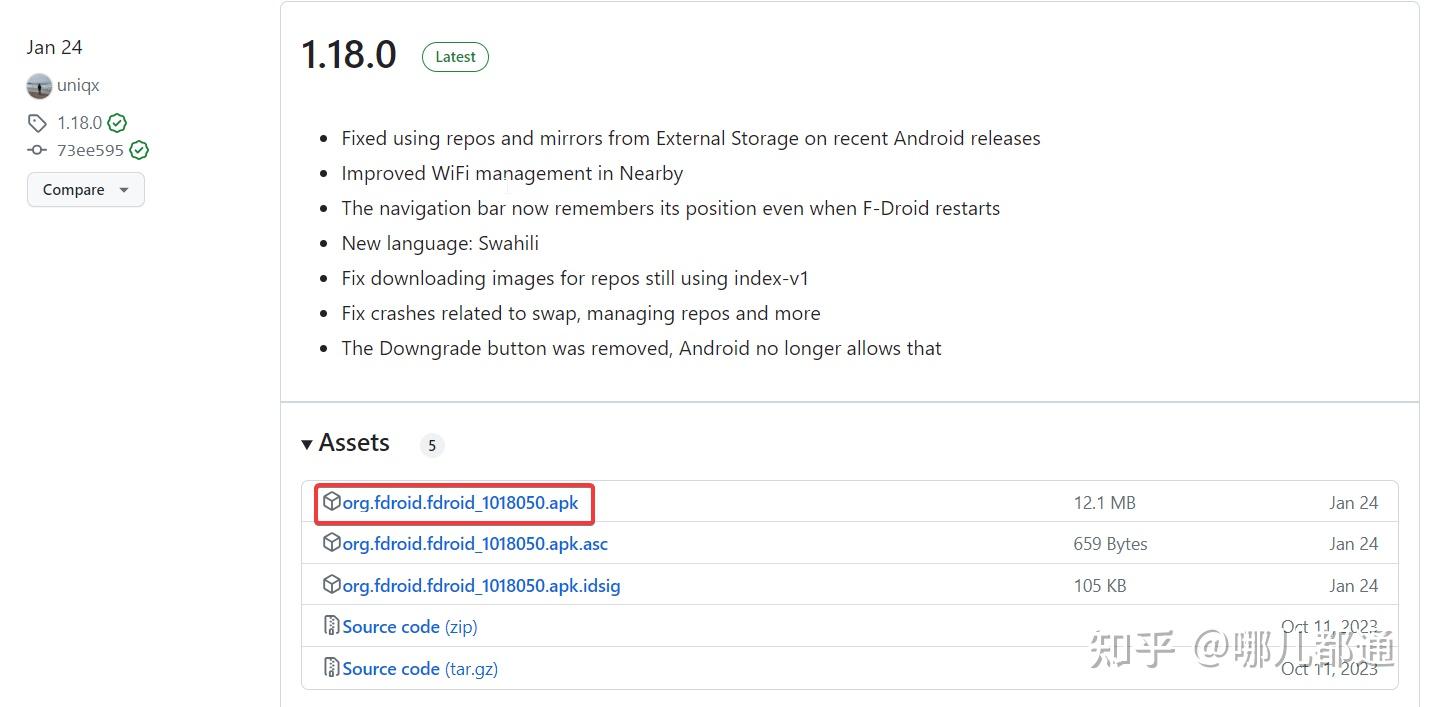The height and width of the screenshot is (707, 1431).
Task: Open the uniqx user profile link
Action: pyautogui.click(x=78, y=86)
